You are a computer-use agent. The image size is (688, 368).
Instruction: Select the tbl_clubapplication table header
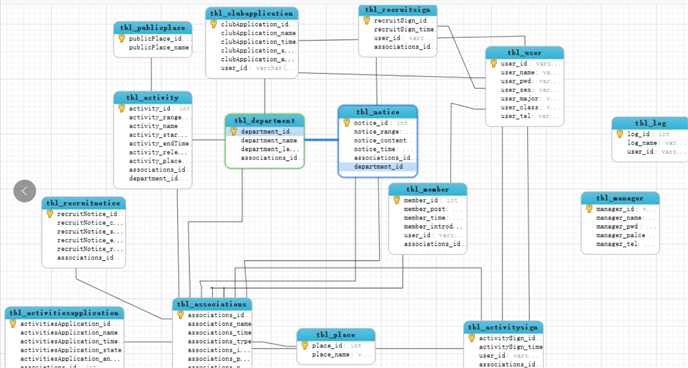tap(252, 13)
